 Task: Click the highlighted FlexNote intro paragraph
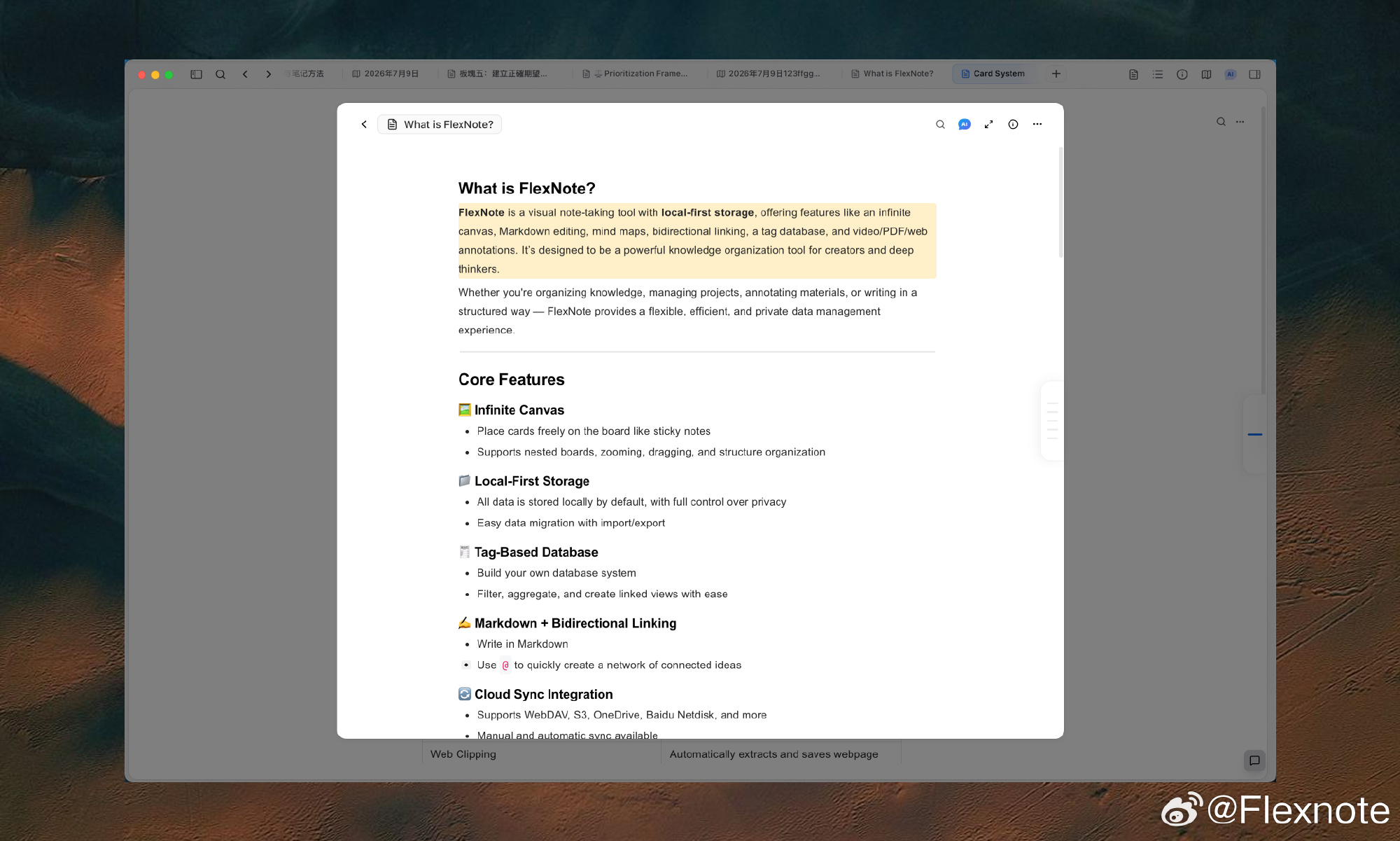coord(697,241)
